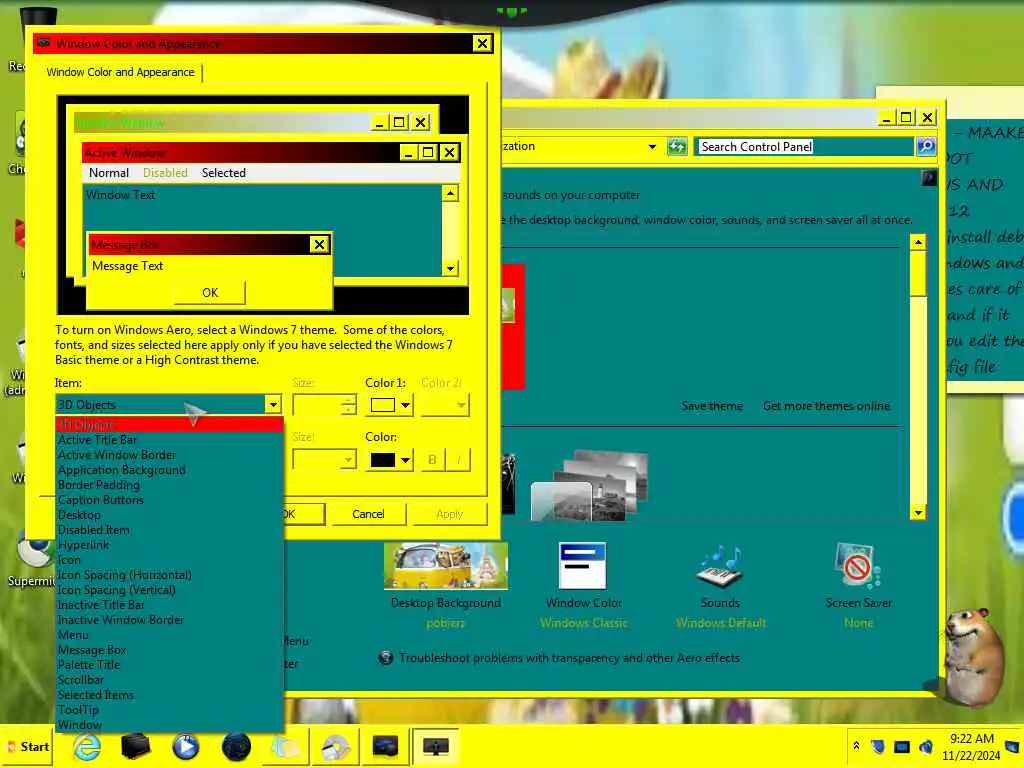Screen dimensions: 1024x768
Task: Open the address bar history dropdown arrow
Action: (x=652, y=146)
